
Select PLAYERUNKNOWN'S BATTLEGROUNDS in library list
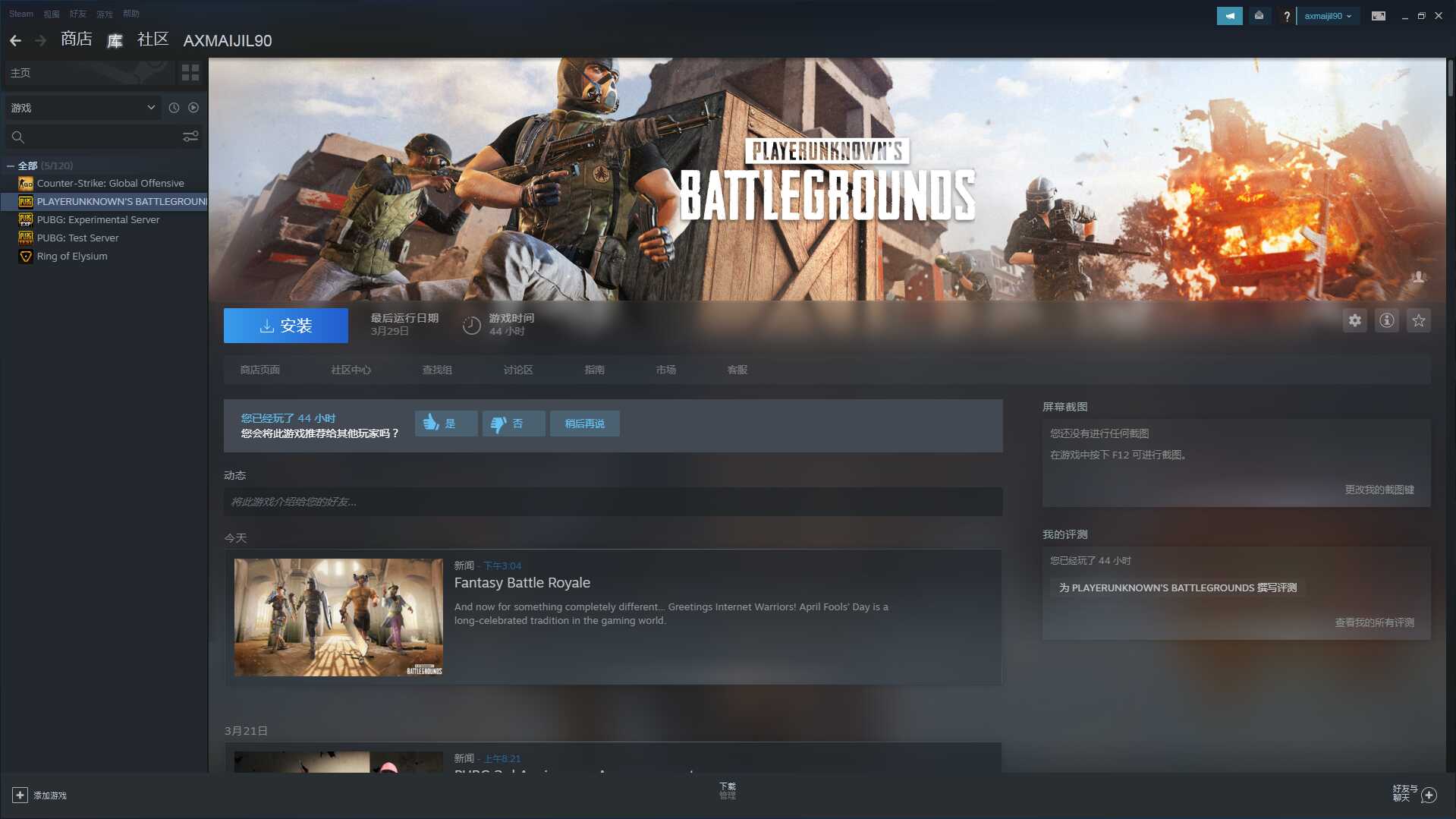105,202
